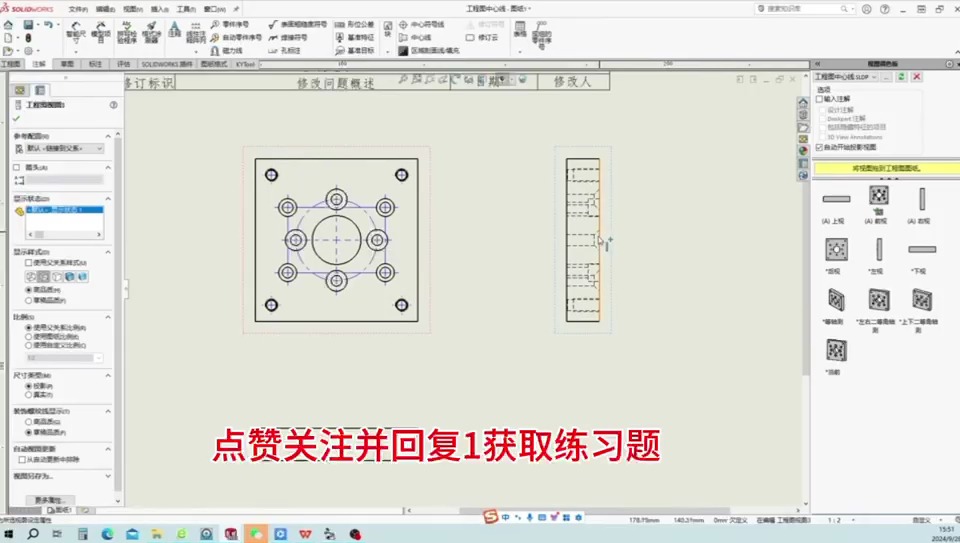Switch to the Sketch (草图) tab
960x543 pixels.
(x=67, y=64)
